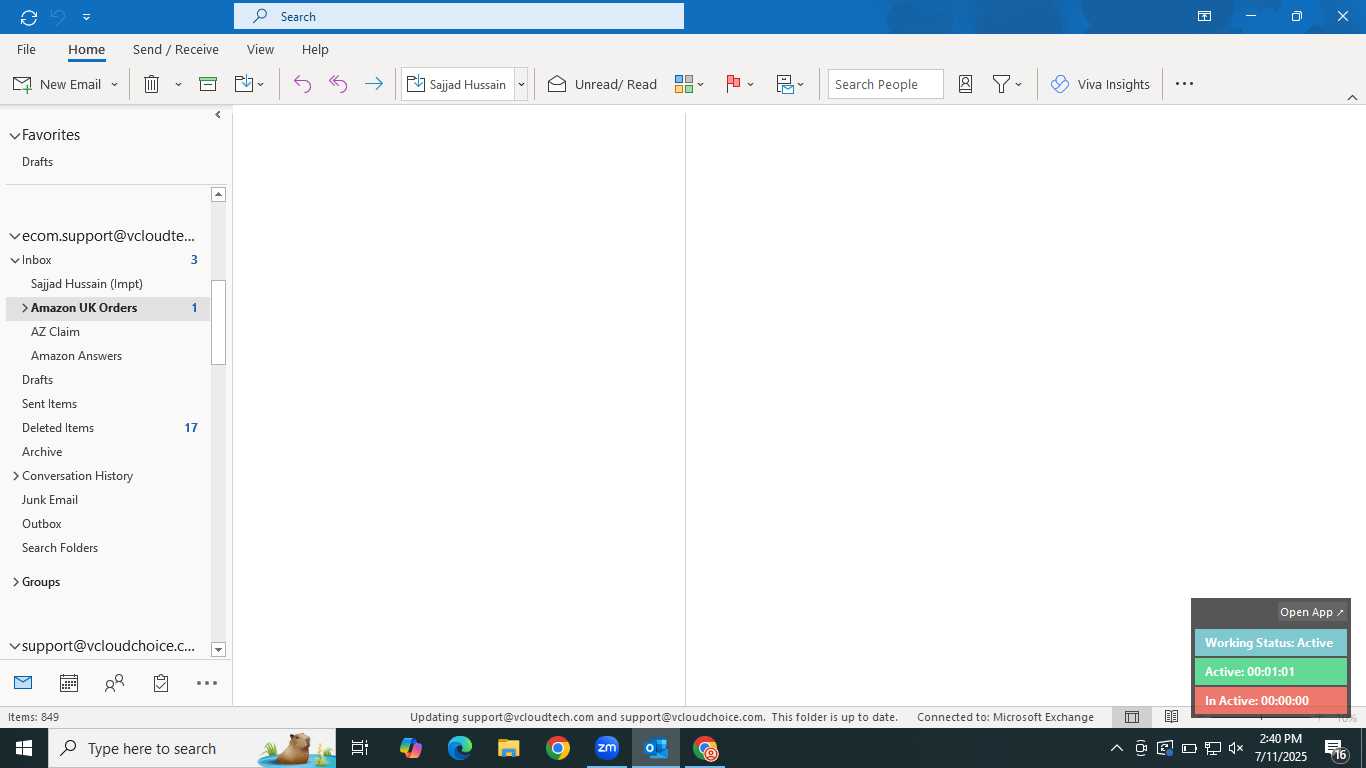Collapse the Inbox folder chevron

click(15, 260)
